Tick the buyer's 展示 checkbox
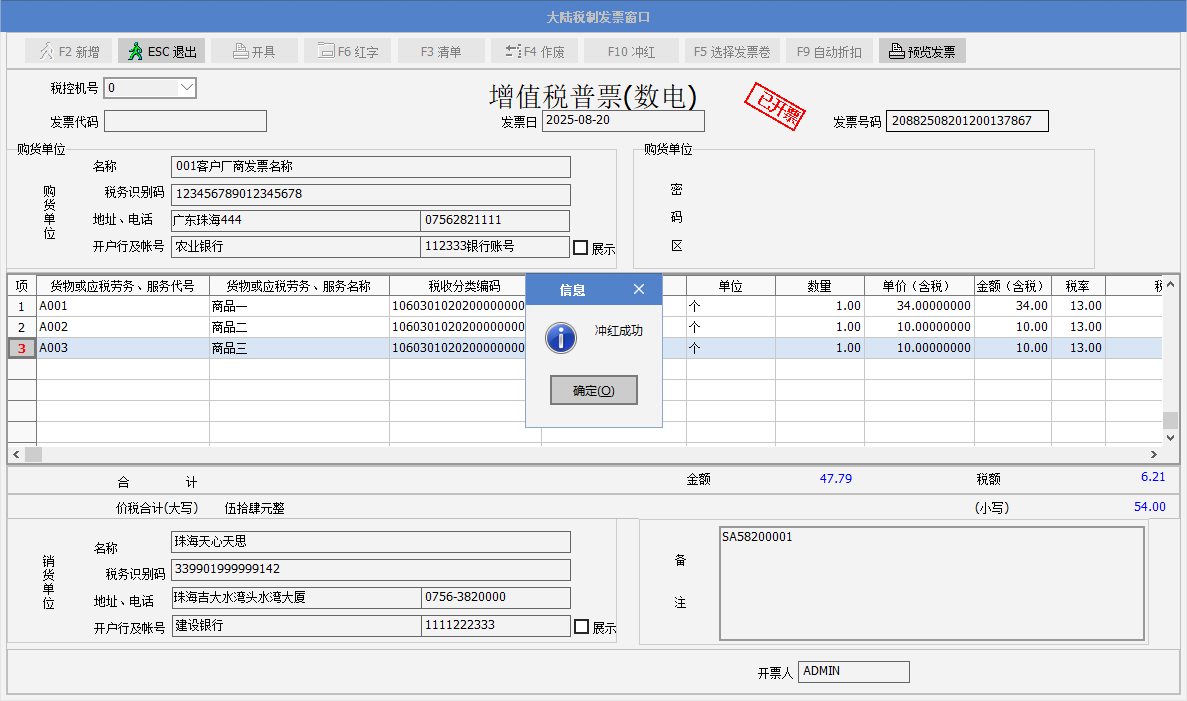1187x701 pixels. (580, 247)
